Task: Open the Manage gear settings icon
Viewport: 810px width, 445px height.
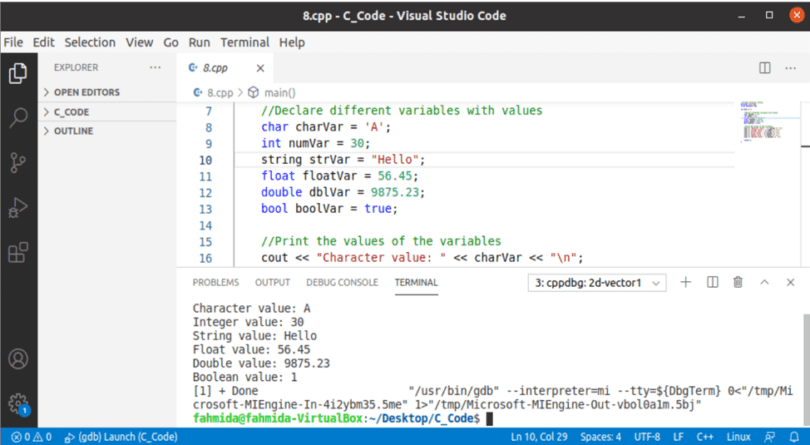Action: pyautogui.click(x=18, y=403)
